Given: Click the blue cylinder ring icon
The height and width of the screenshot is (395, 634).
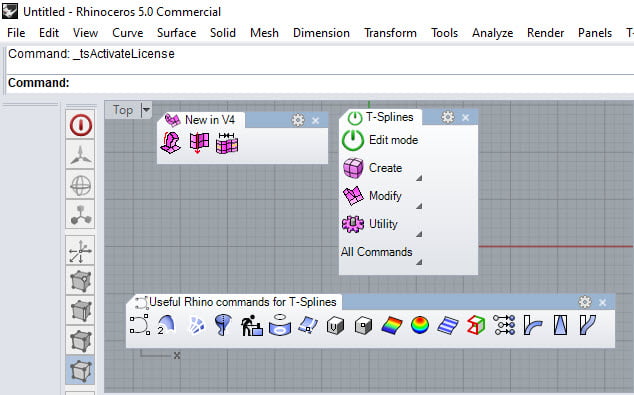Looking at the screenshot, I should coord(280,325).
